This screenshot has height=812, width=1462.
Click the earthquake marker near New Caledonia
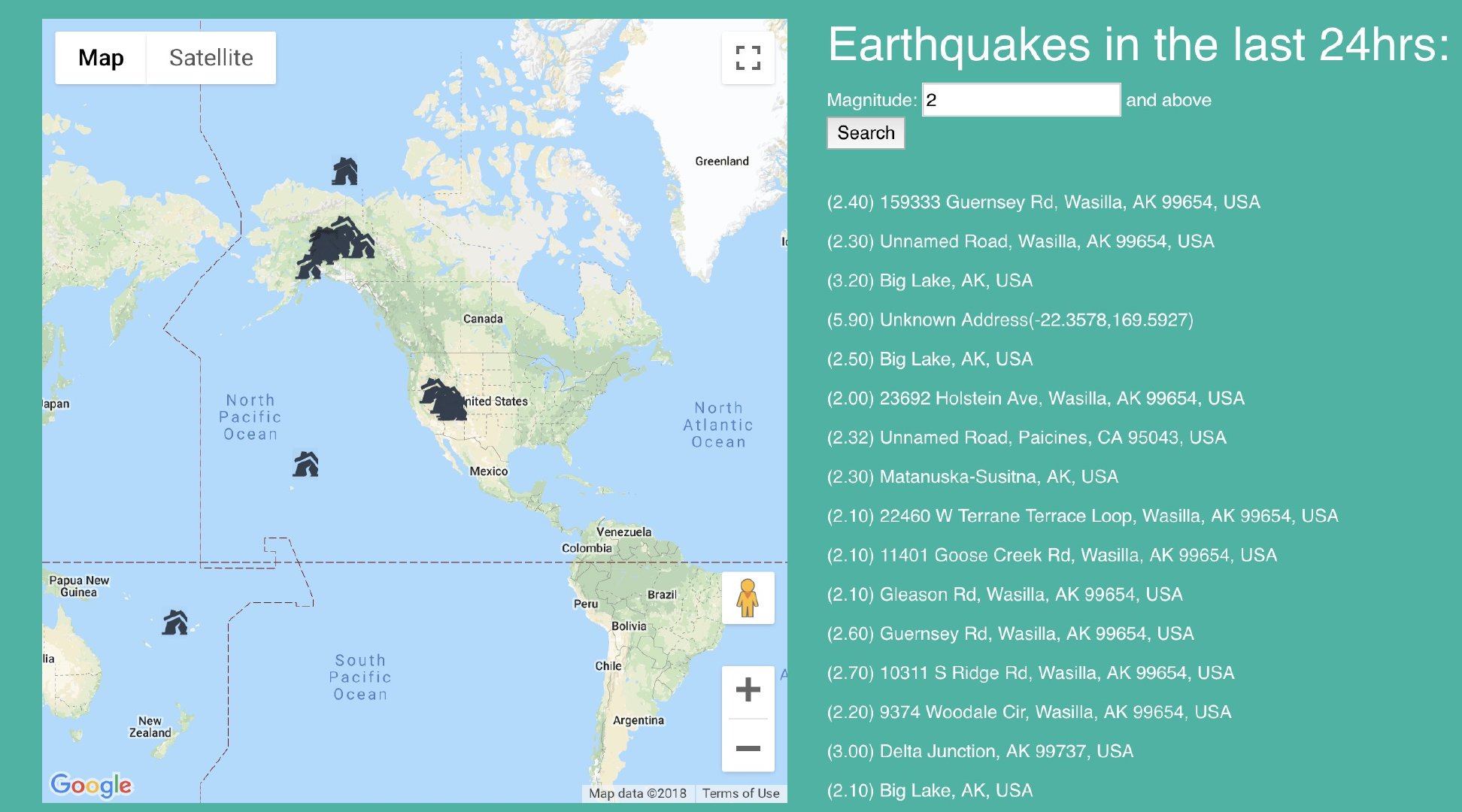[175, 623]
